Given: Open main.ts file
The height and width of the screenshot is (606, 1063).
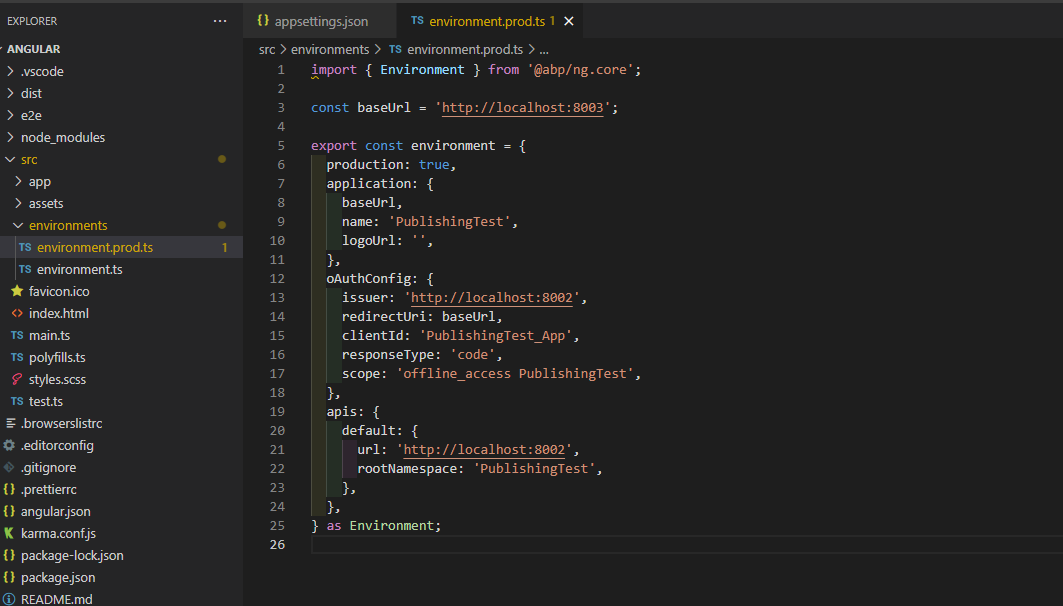Looking at the screenshot, I should (x=49, y=336).
